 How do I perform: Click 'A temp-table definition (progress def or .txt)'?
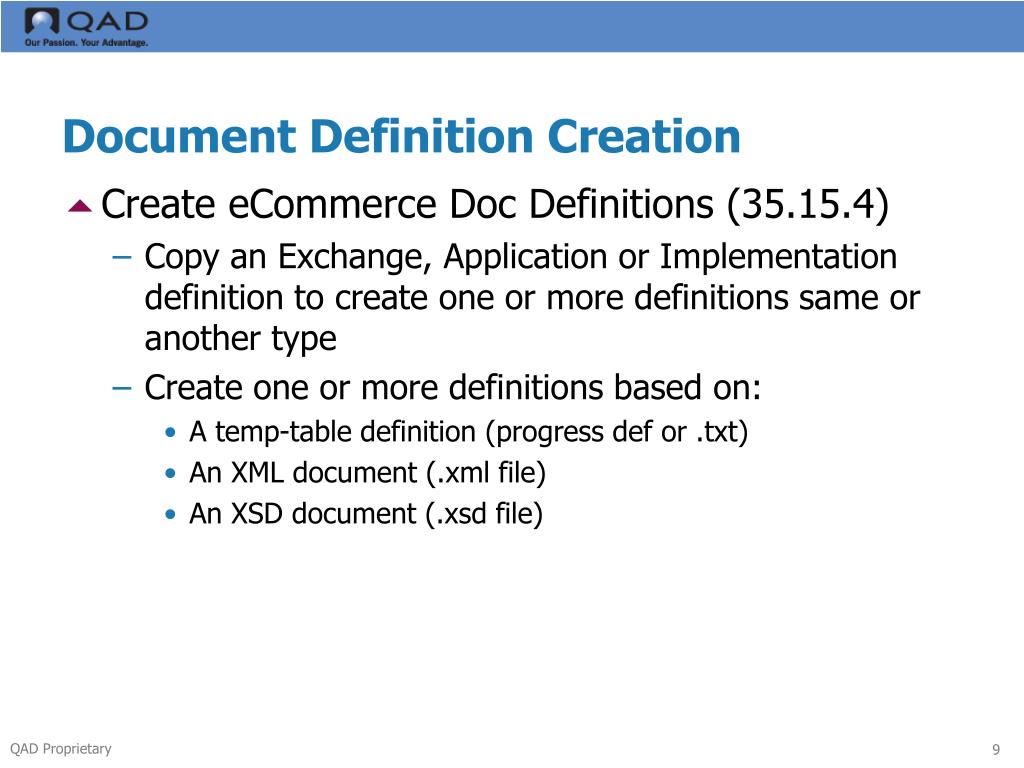468,432
